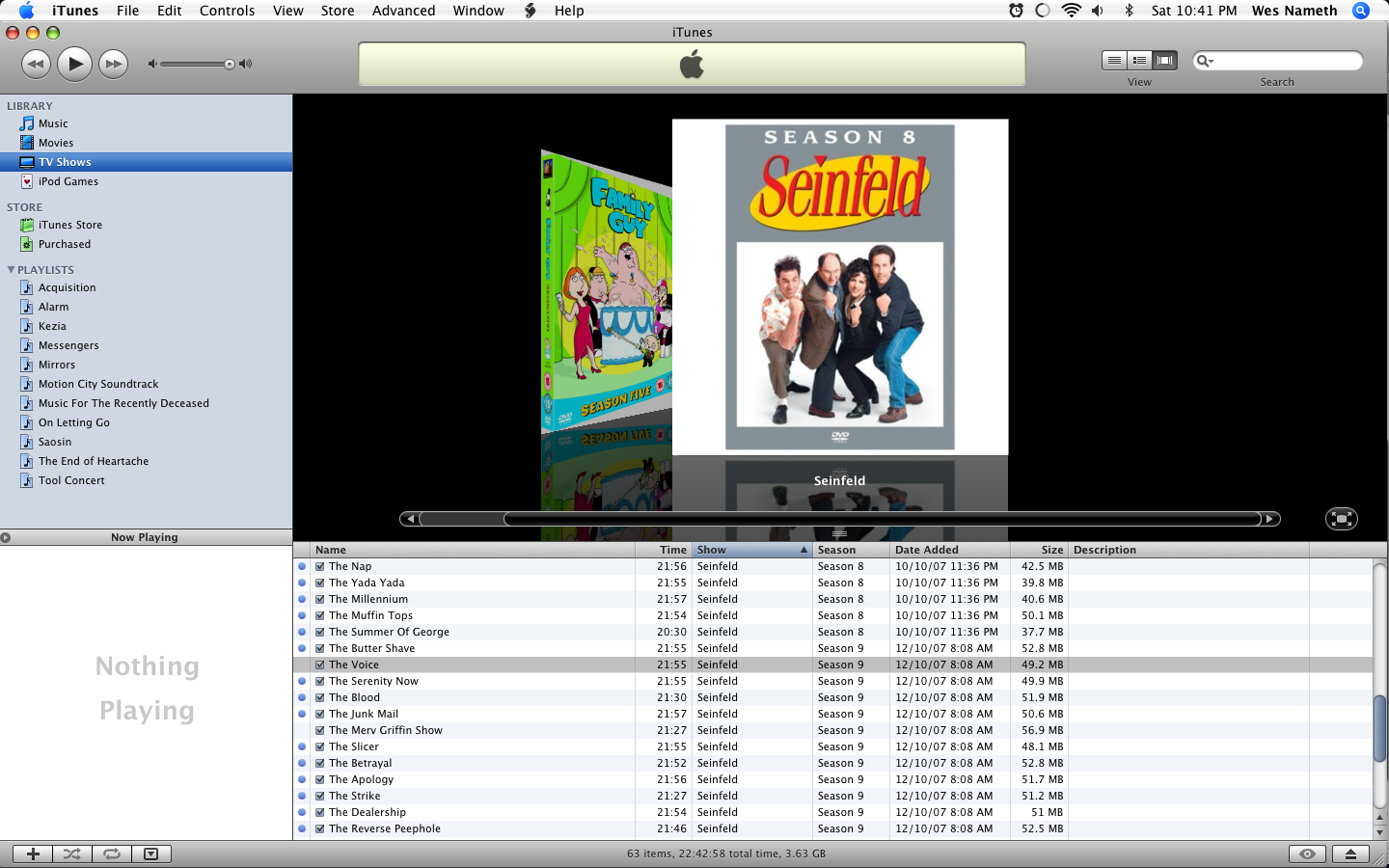Open the visualizer eye button
1389x868 pixels.
pyautogui.click(x=1307, y=854)
